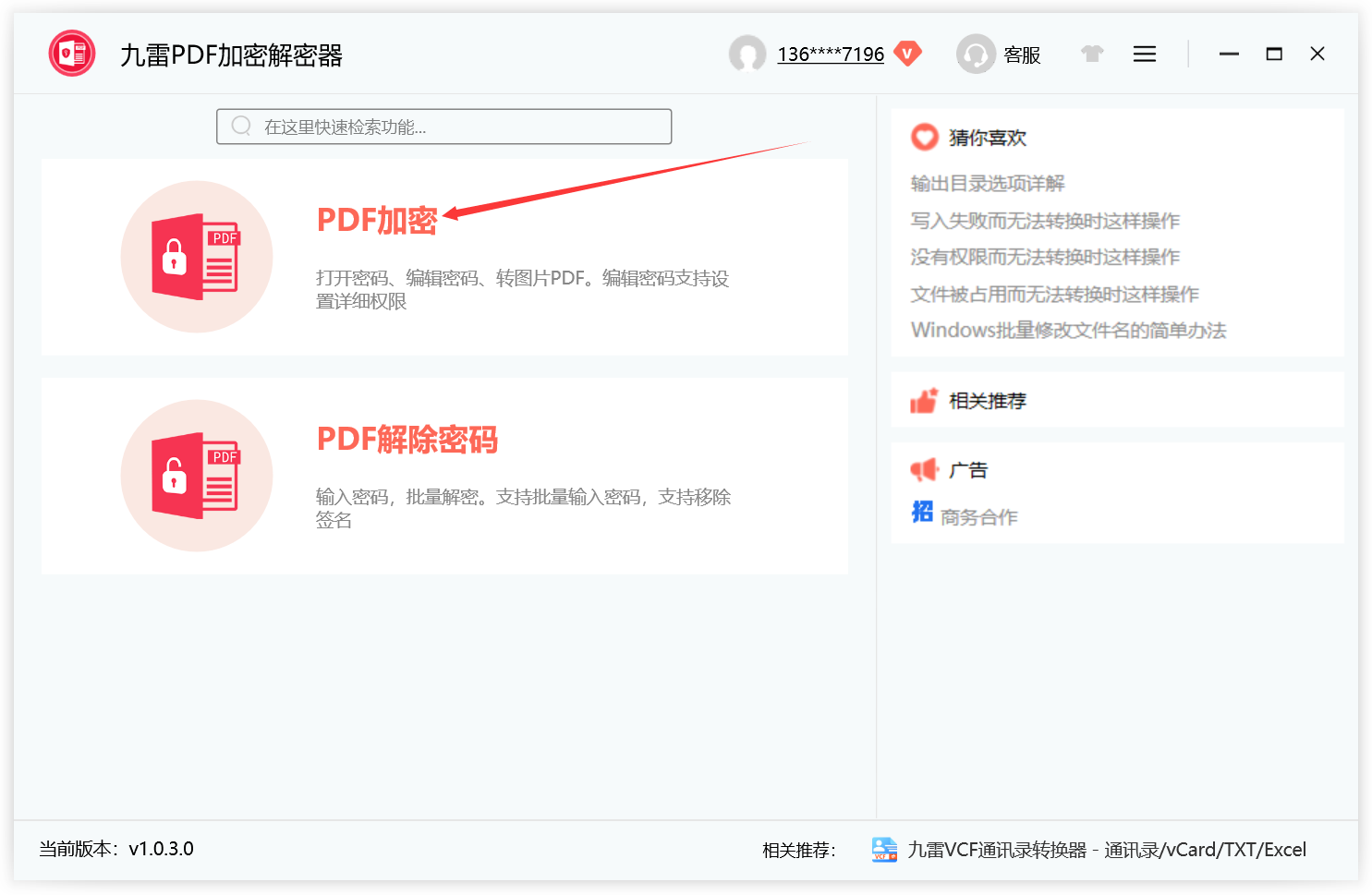Open the 客服 headset icon
Image resolution: width=1372 pixels, height=895 pixels.
[976, 54]
